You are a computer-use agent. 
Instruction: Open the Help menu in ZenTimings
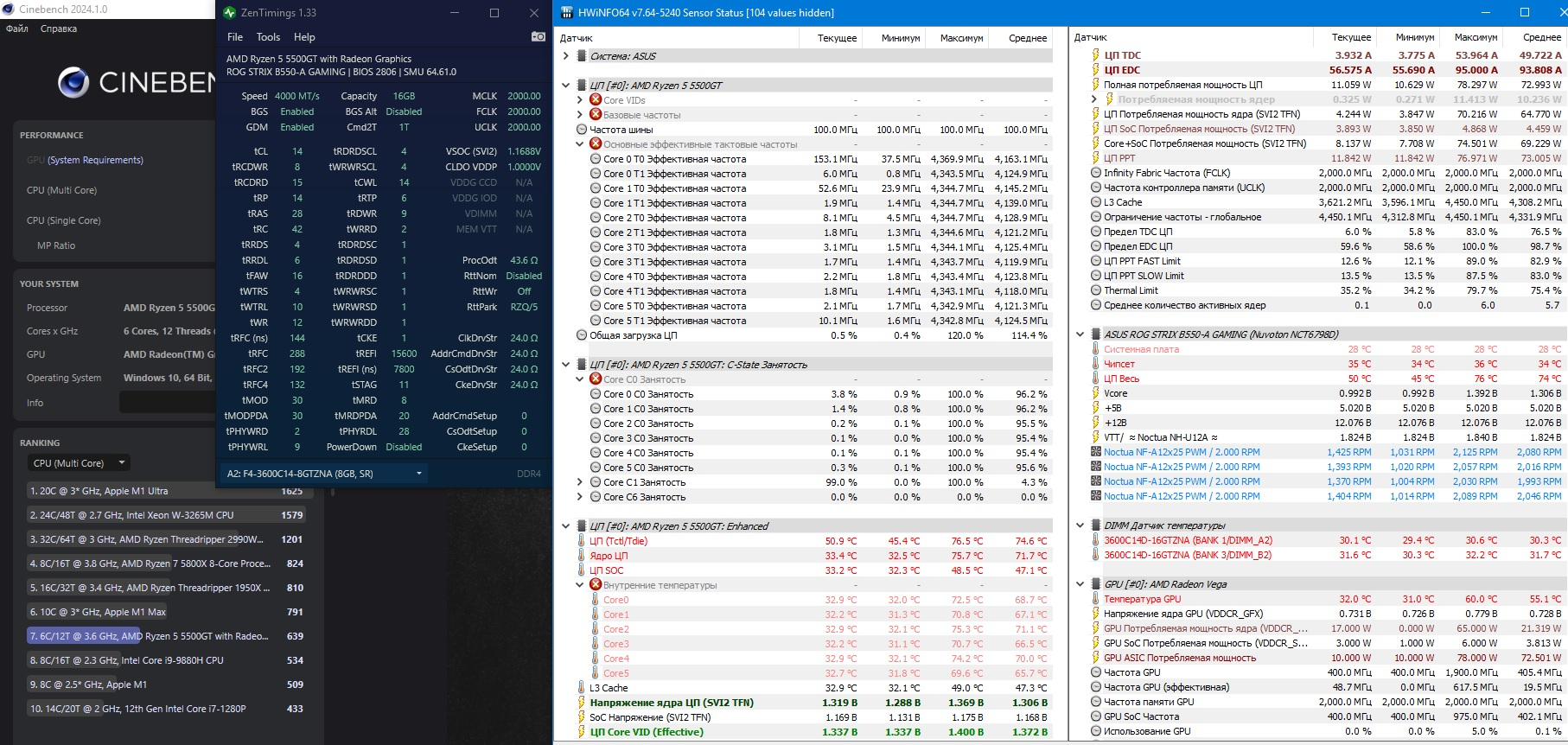click(304, 37)
